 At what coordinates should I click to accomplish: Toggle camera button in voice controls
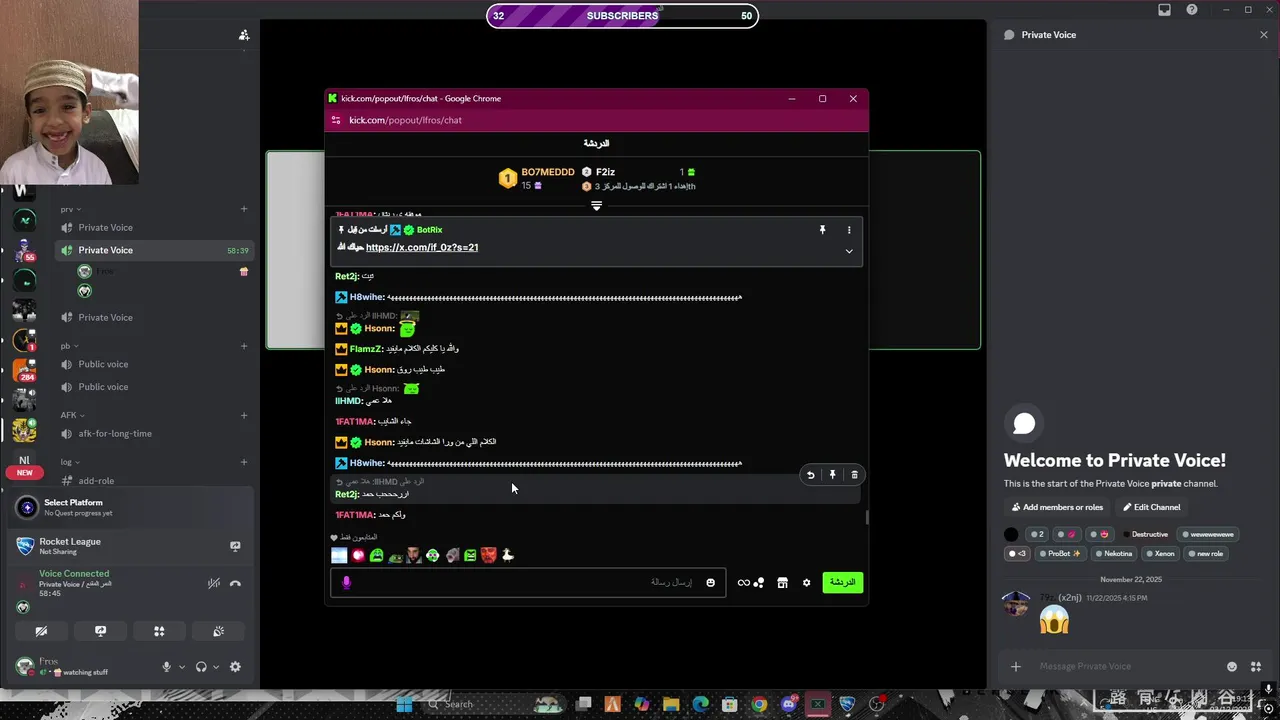[41, 631]
